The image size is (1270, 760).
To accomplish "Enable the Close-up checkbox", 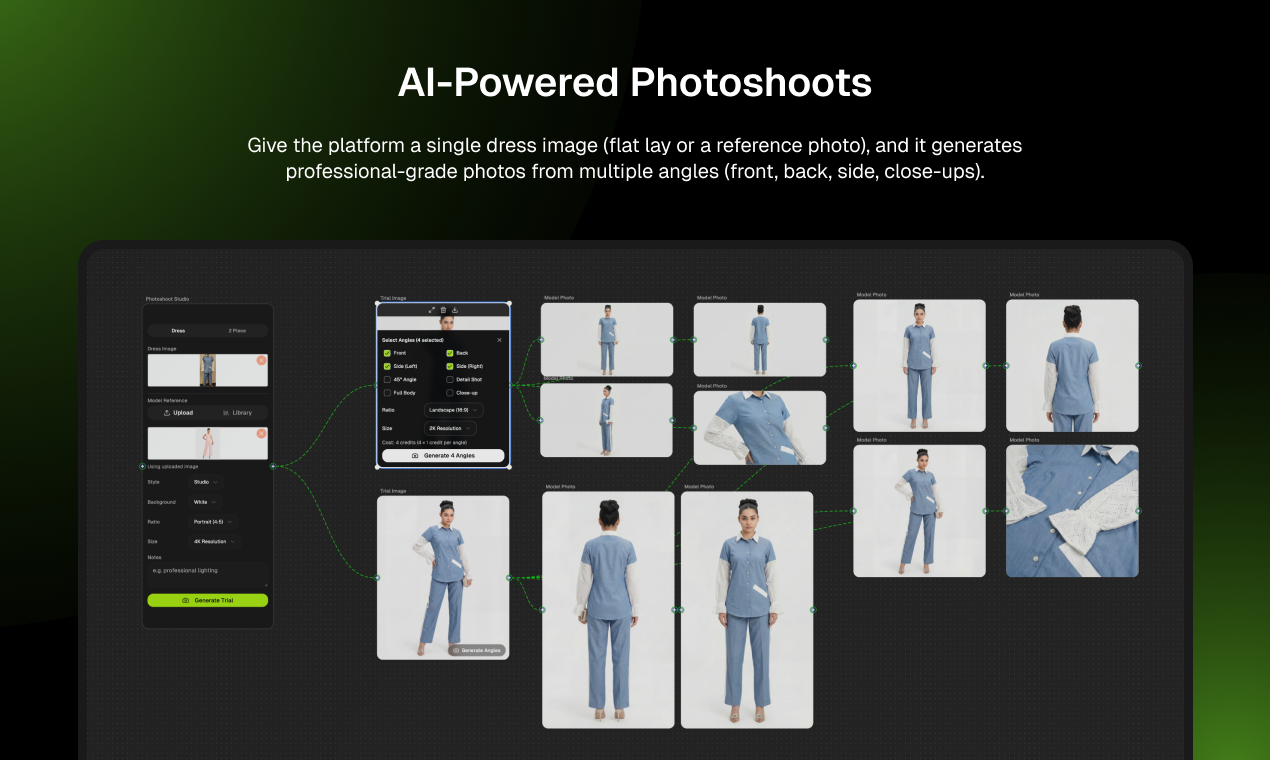I will tap(450, 392).
